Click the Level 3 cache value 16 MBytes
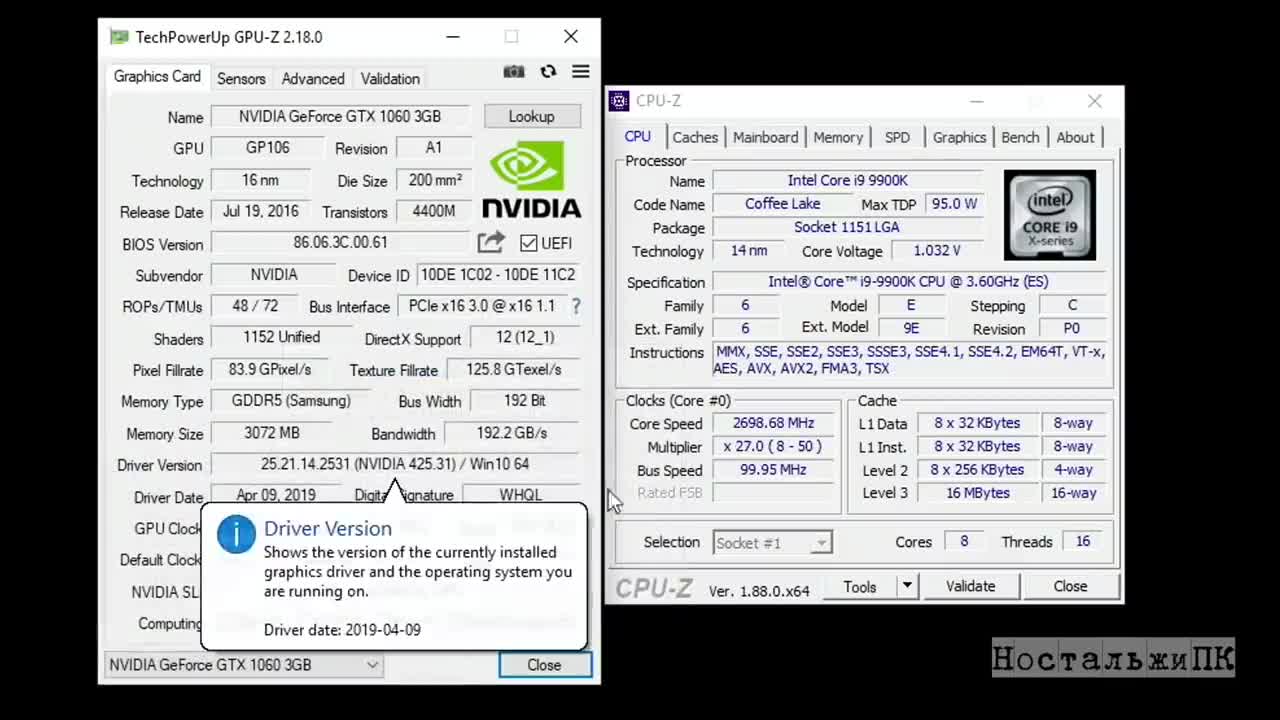Viewport: 1280px width, 720px height. pyautogui.click(x=977, y=493)
